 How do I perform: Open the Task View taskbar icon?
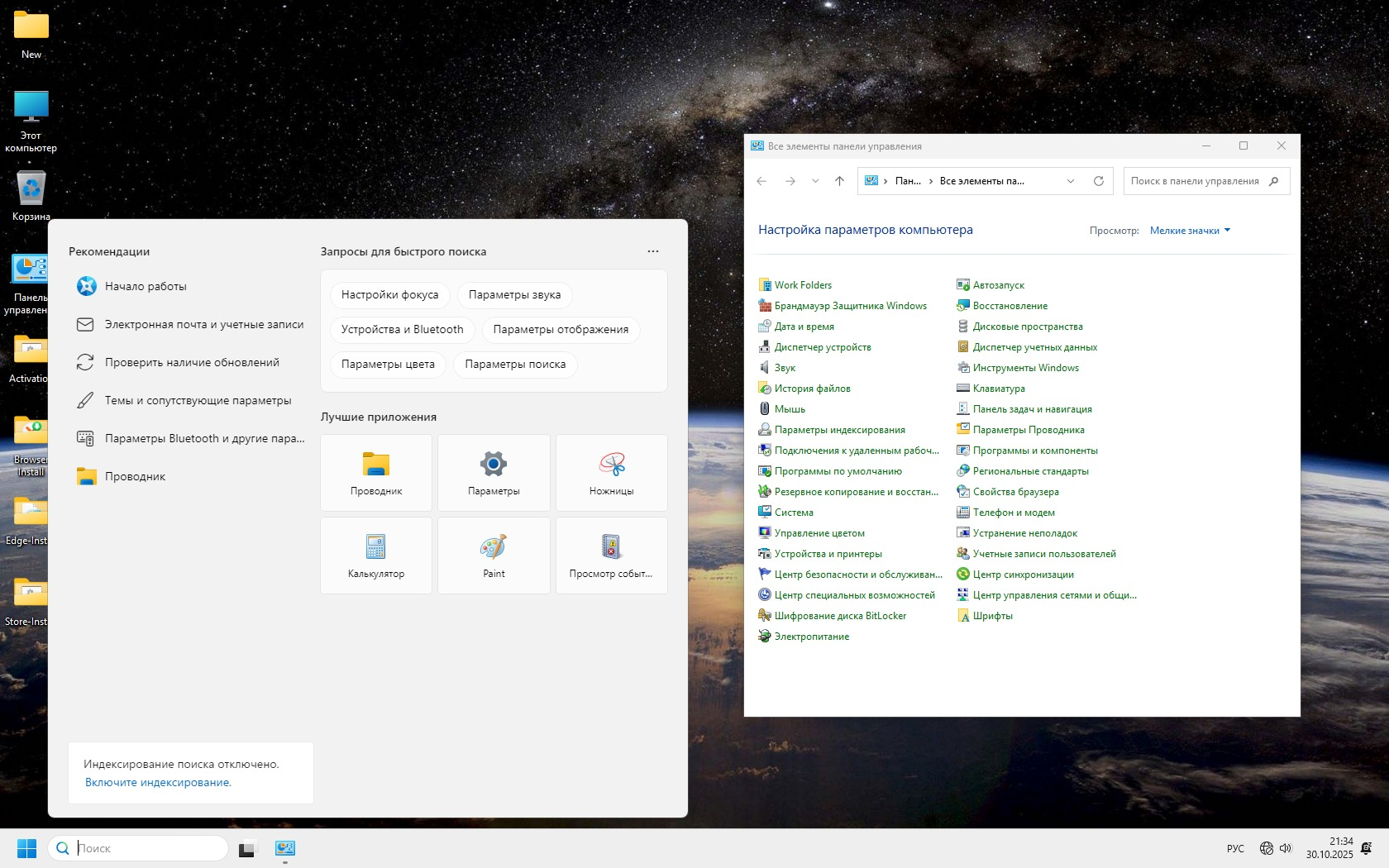click(247, 848)
